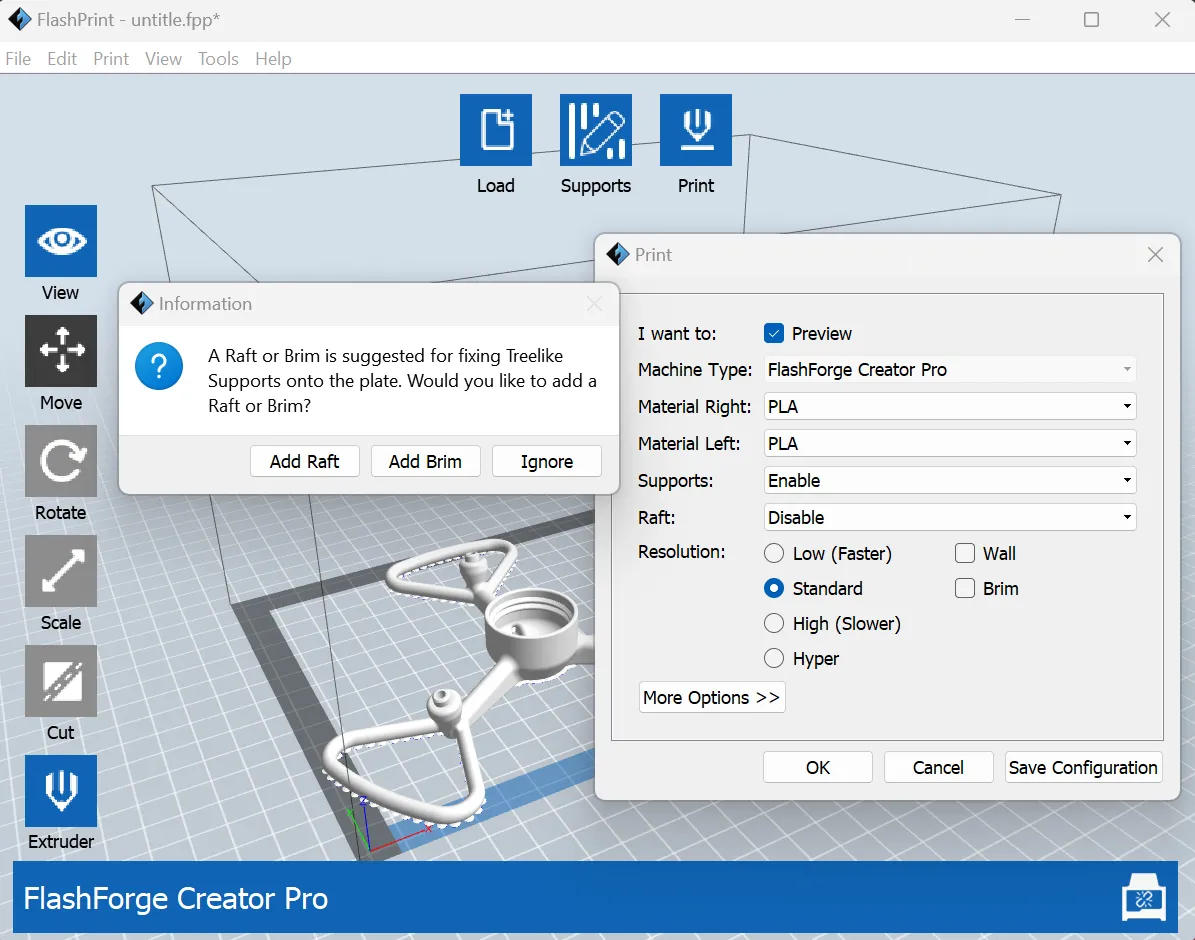The height and width of the screenshot is (940, 1195).
Task: Click the question mark information icon
Action: click(159, 367)
